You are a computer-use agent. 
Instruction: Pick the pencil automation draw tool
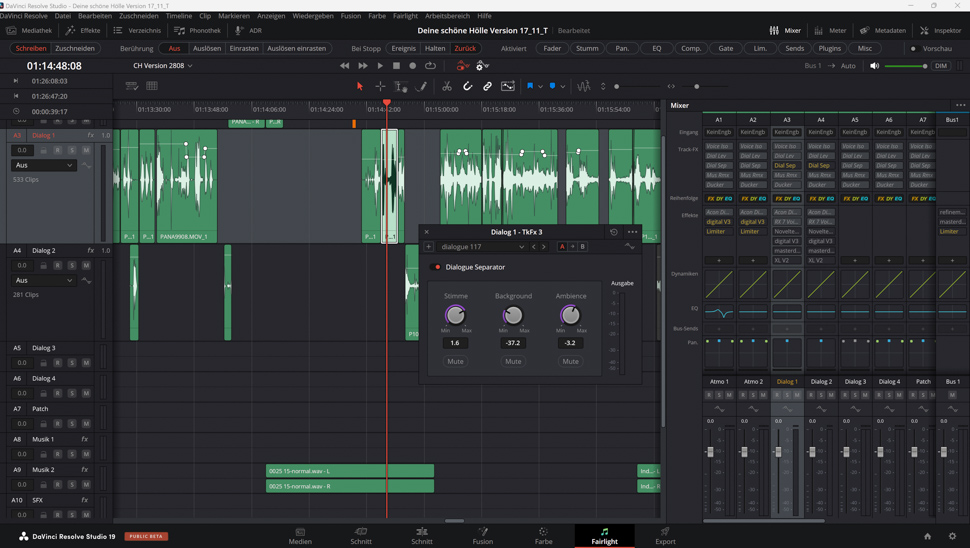pyautogui.click(x=421, y=87)
